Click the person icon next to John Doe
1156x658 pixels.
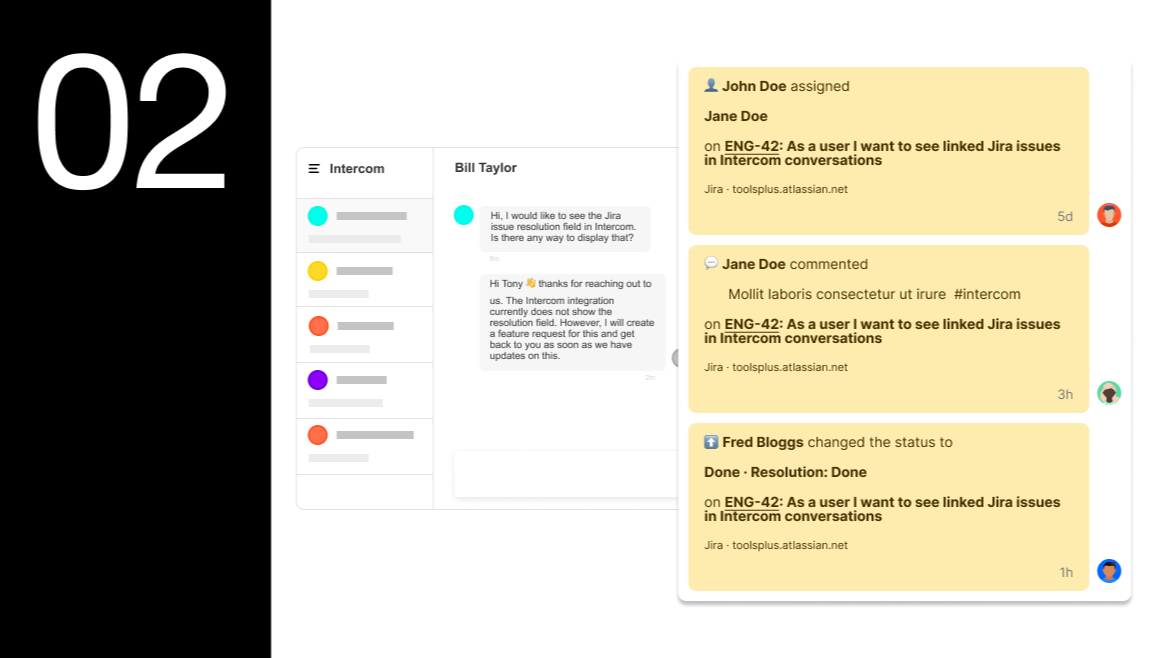pos(711,86)
